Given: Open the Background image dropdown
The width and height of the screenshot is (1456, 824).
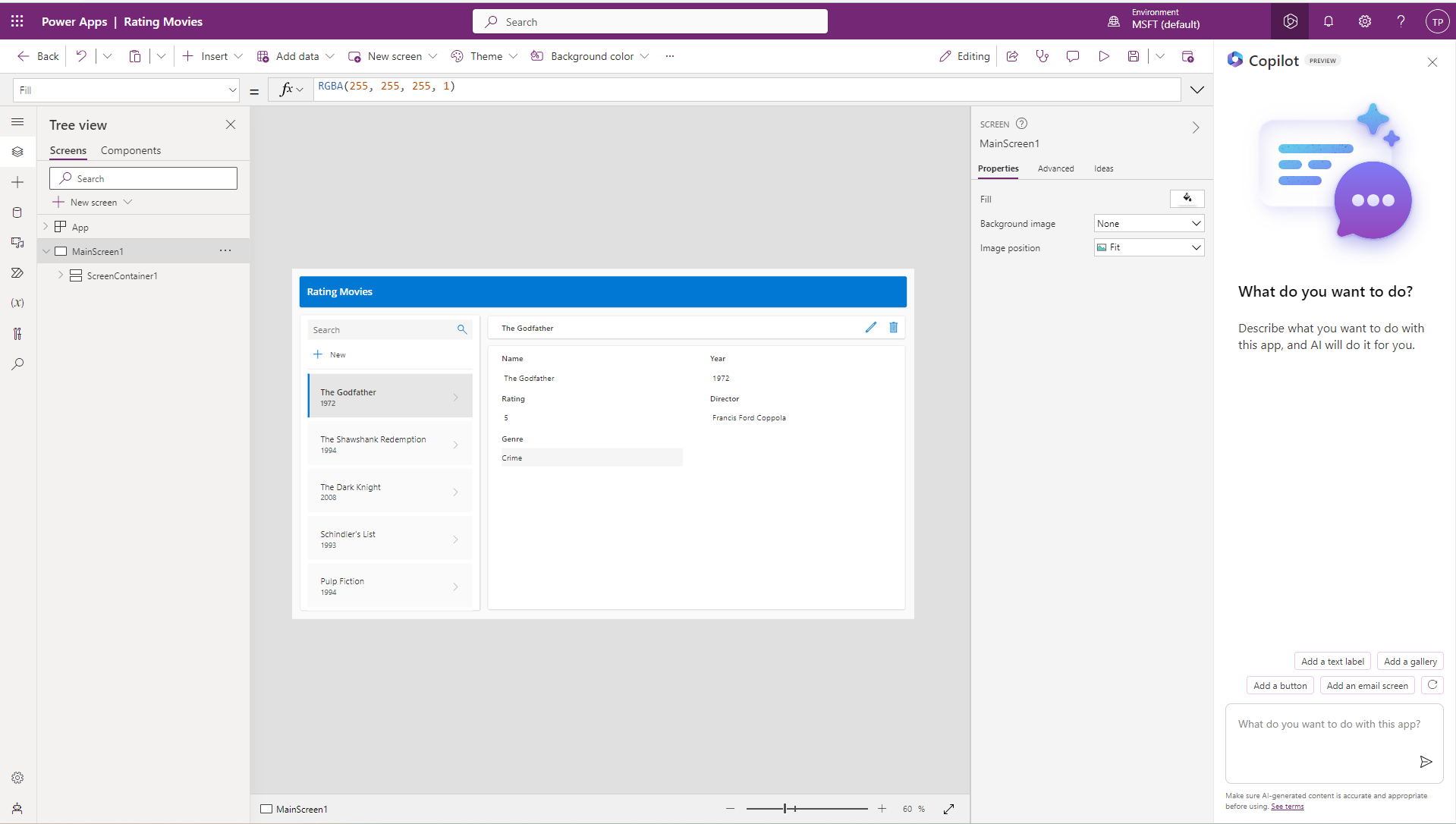Looking at the screenshot, I should (1149, 223).
